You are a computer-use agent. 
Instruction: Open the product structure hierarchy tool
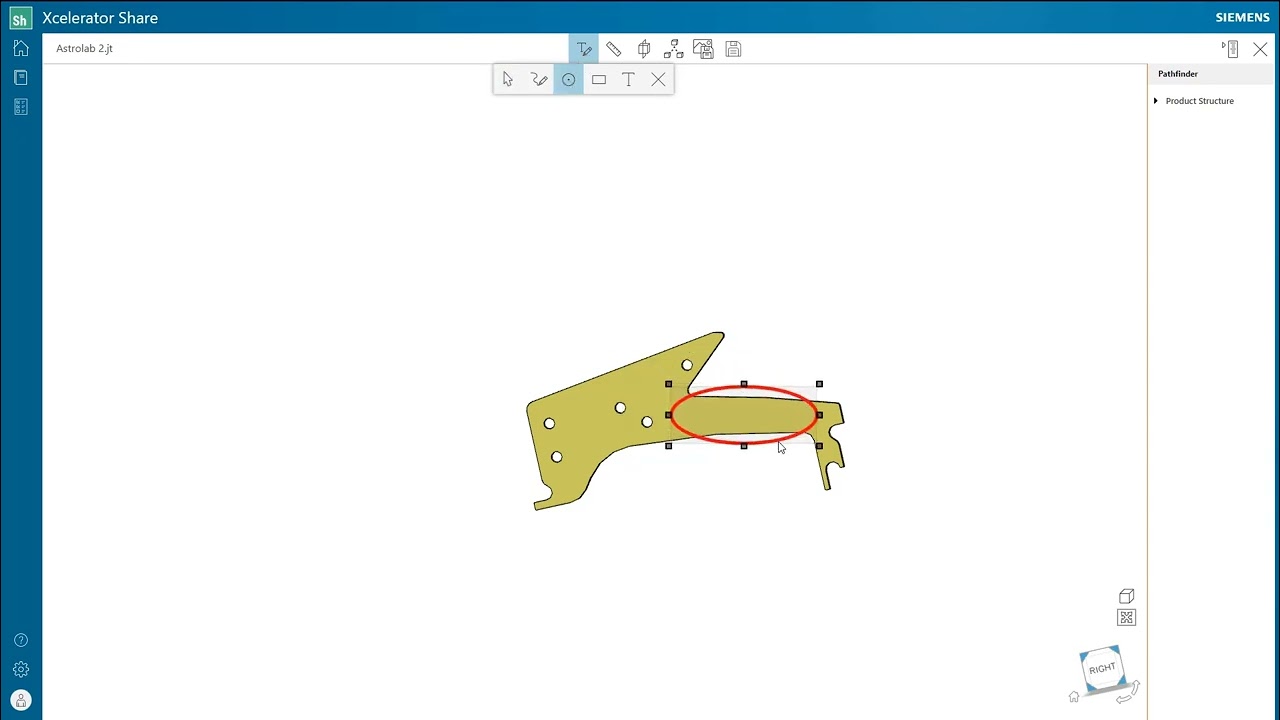click(x=673, y=49)
